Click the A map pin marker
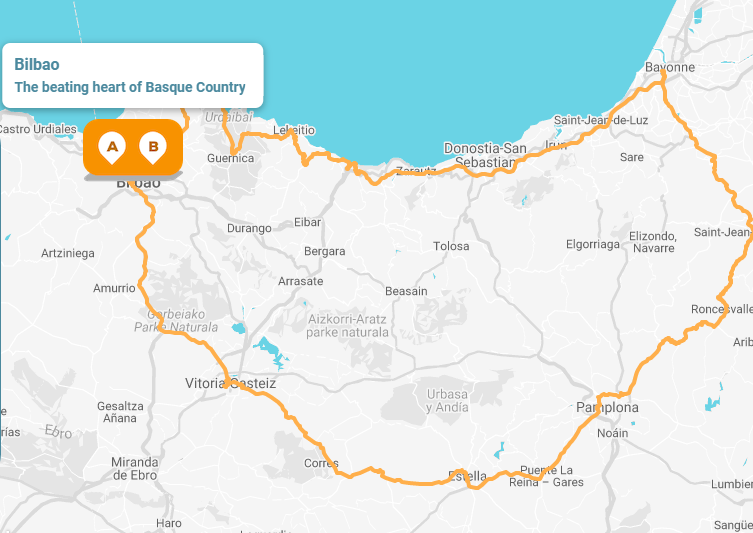 [x=112, y=147]
